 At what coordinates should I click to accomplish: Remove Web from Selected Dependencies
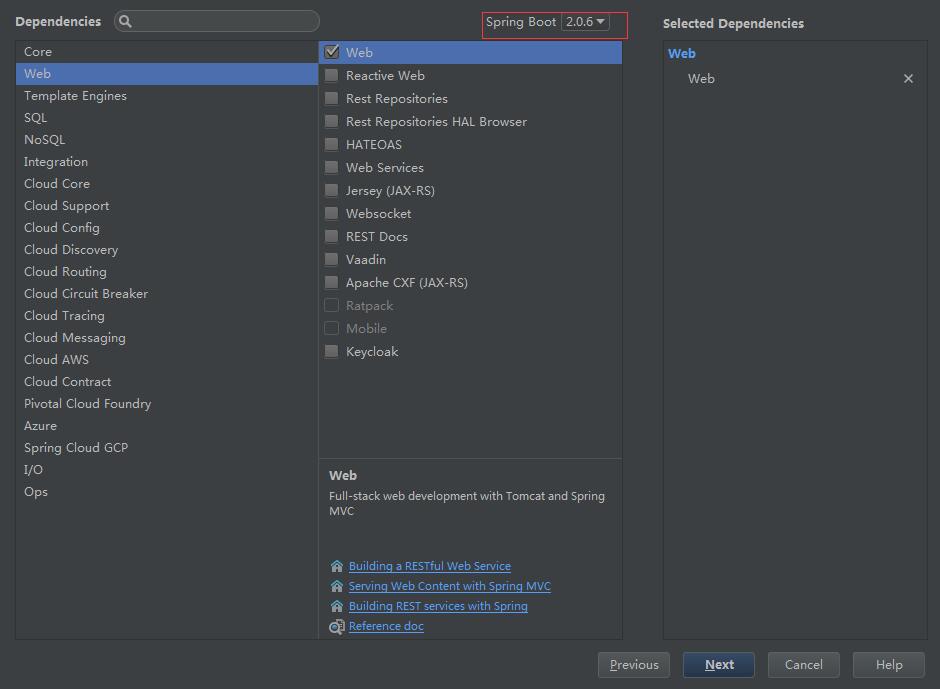[908, 79]
